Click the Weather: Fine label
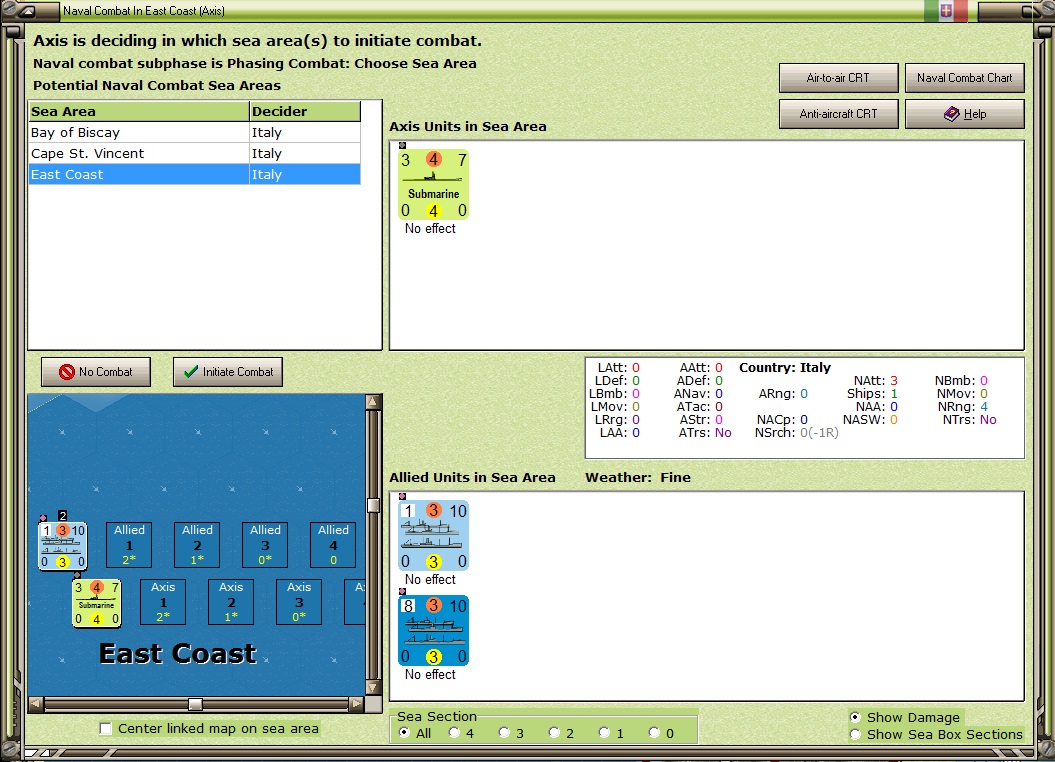Viewport: 1055px width, 762px height. [638, 478]
